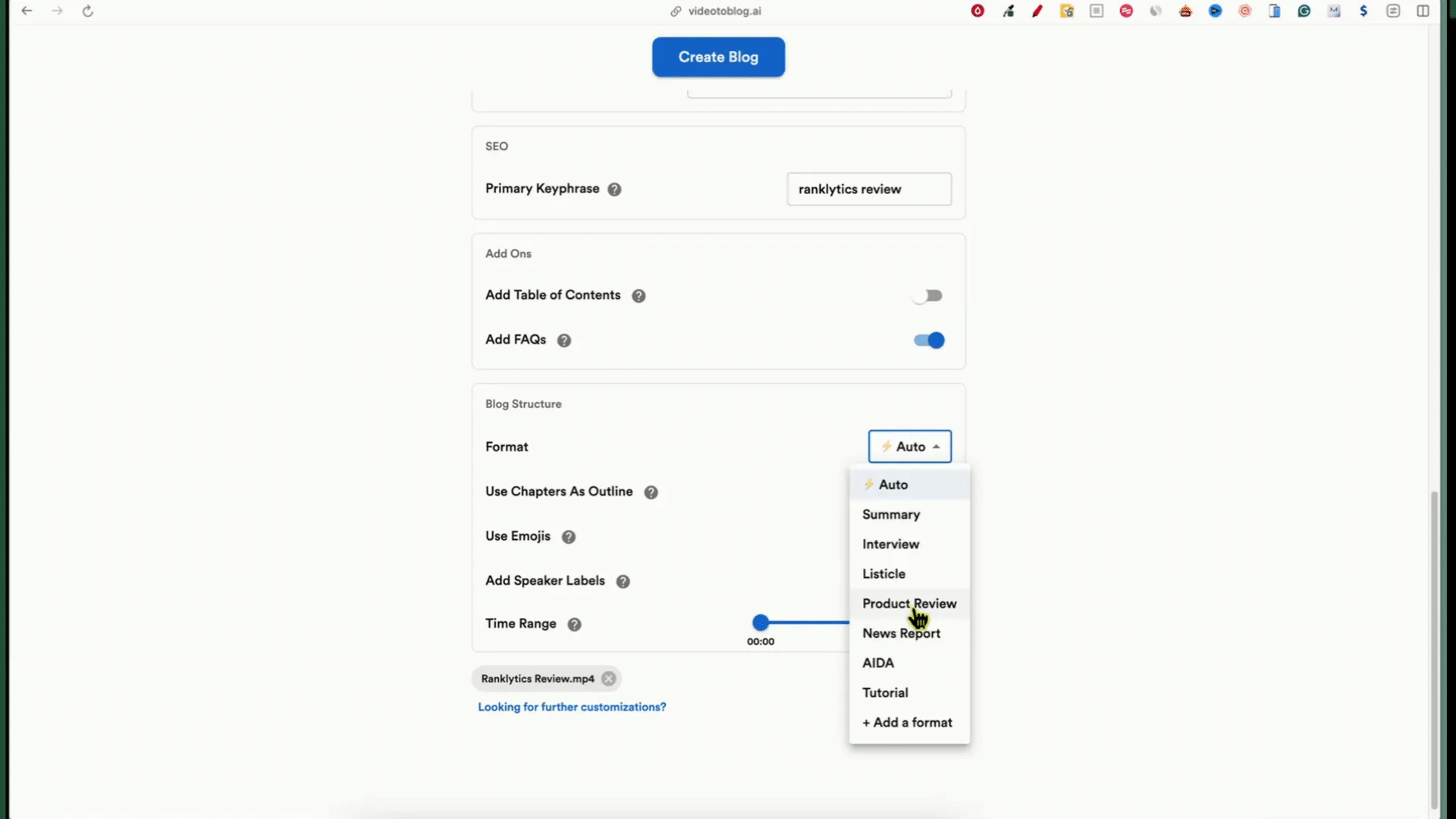Enable the Add Table of Contents toggle
Screen dimensions: 1456x819
pyautogui.click(x=928, y=296)
